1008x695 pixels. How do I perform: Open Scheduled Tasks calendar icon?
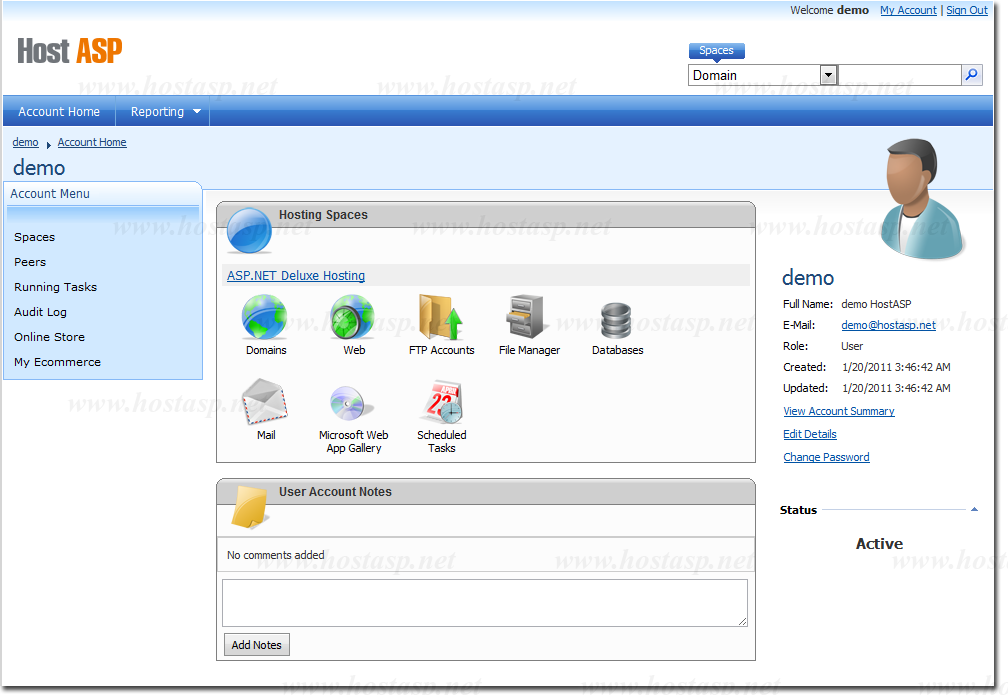441,403
